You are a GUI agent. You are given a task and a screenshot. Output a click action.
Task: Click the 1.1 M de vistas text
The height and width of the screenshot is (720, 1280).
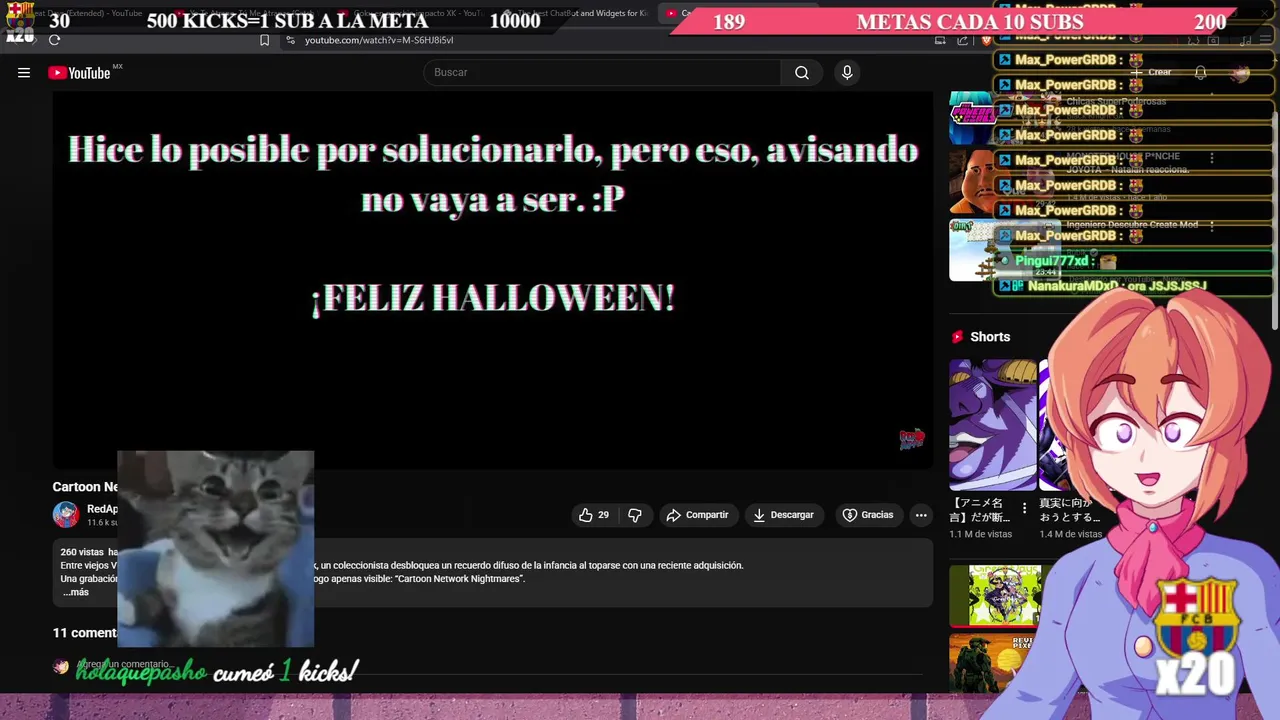[x=980, y=534]
